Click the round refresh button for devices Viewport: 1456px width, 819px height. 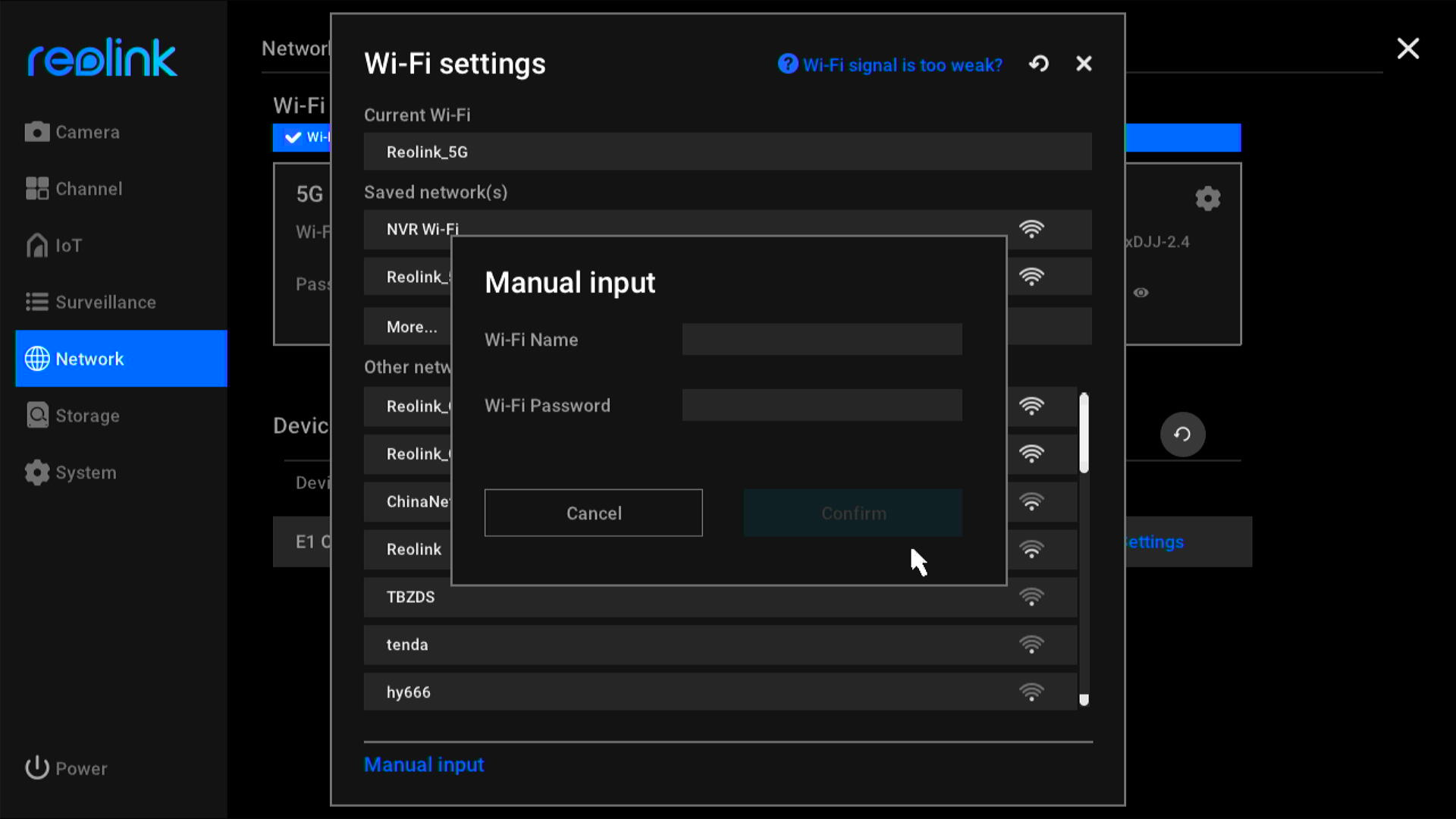(1182, 435)
